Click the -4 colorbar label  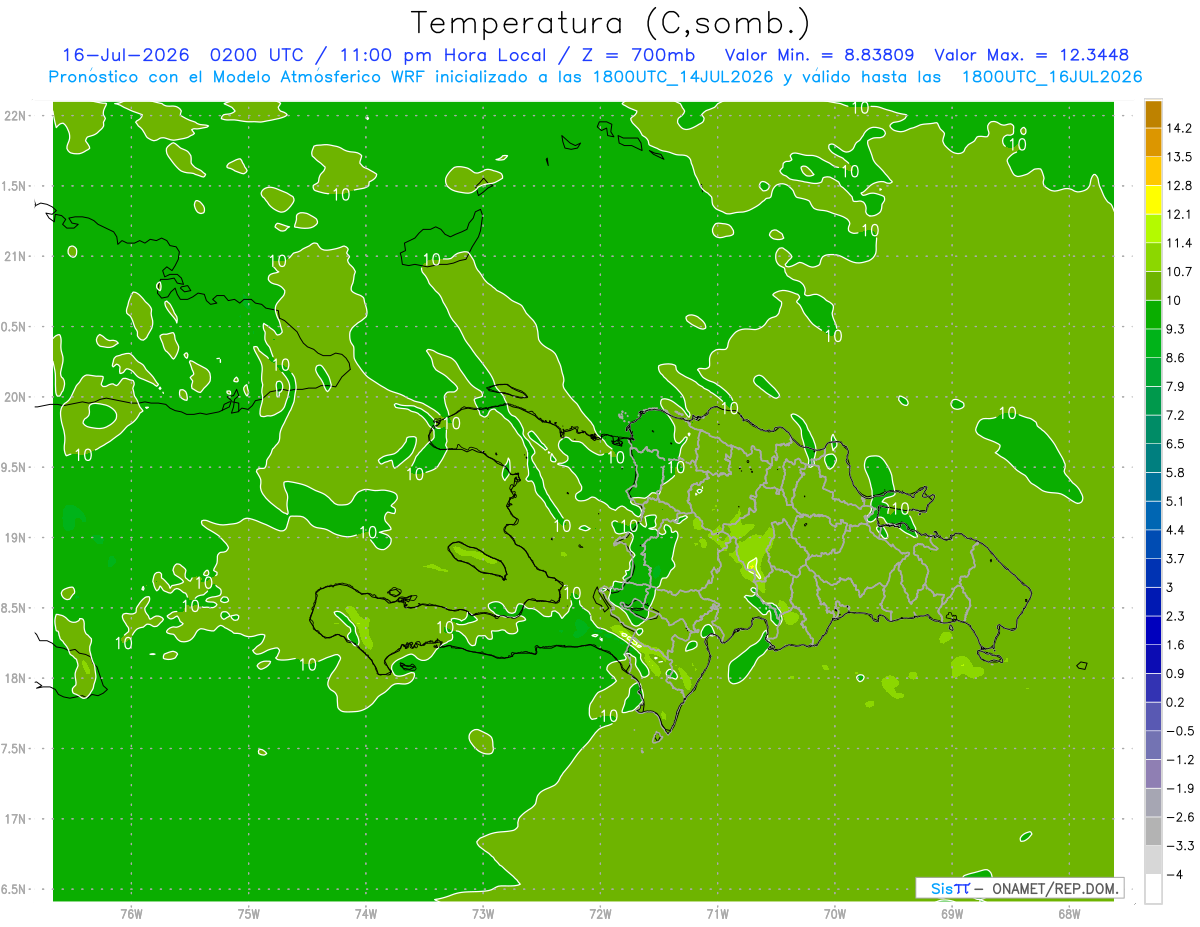click(x=1175, y=874)
